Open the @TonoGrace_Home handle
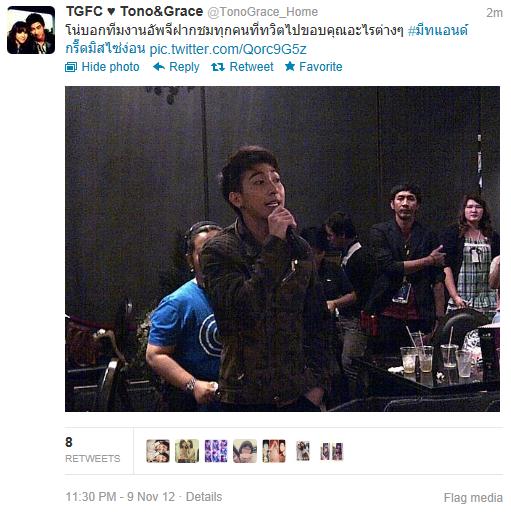 263,12
